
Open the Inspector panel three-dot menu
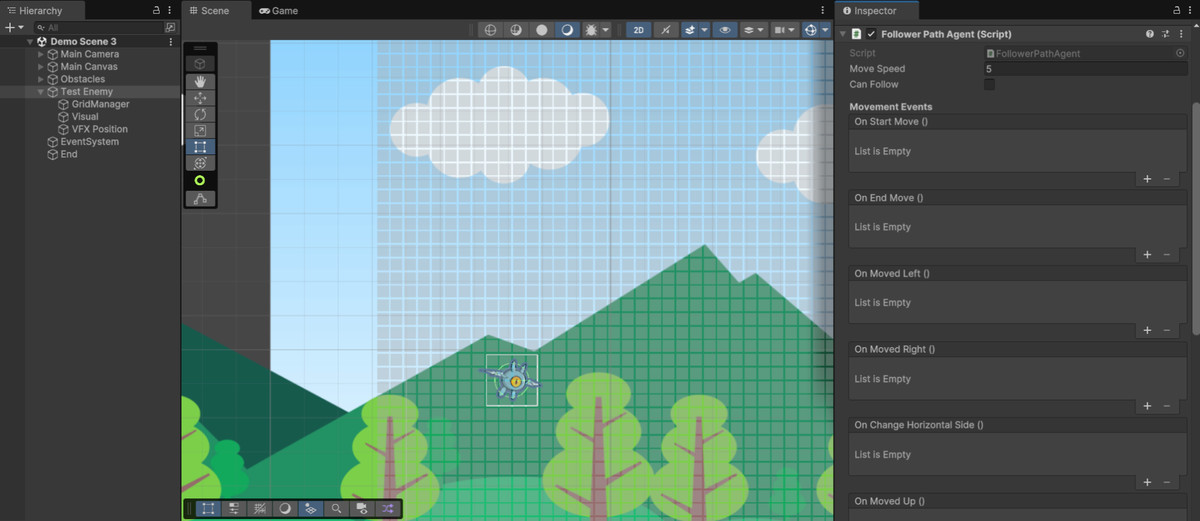pyautogui.click(x=1190, y=10)
